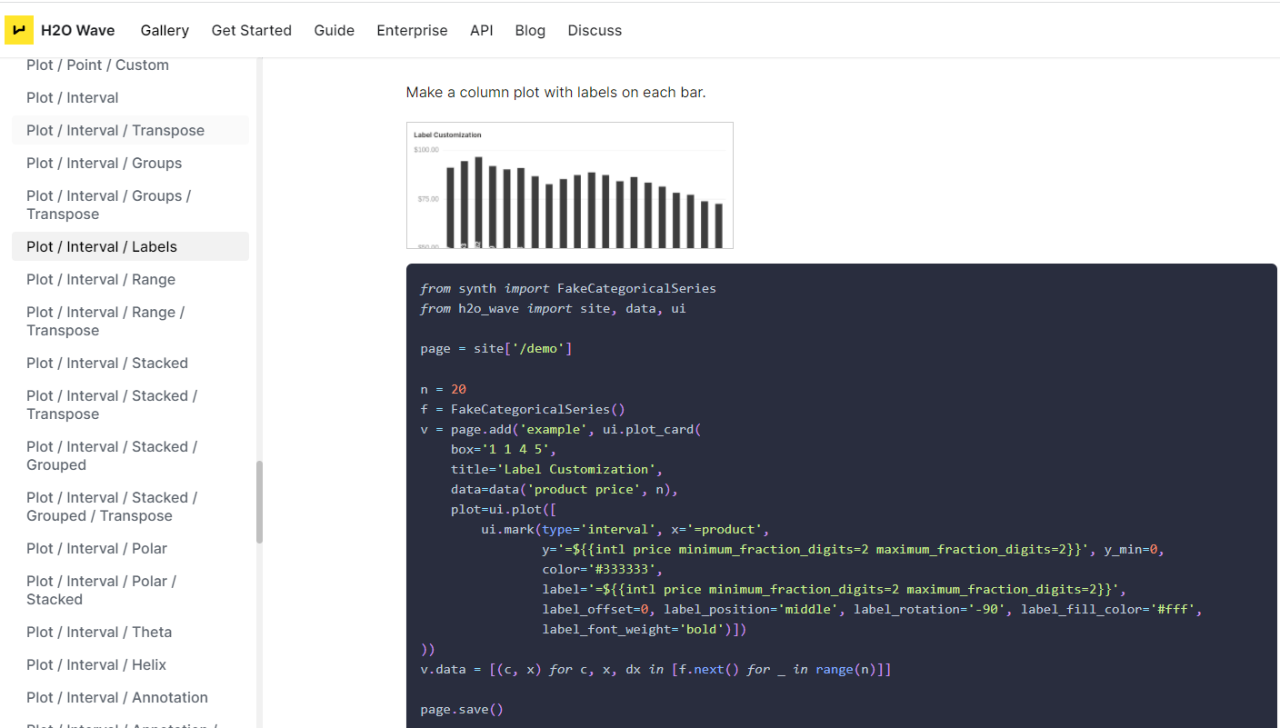Select Plot / Interval / Polar example

pyautogui.click(x=96, y=548)
